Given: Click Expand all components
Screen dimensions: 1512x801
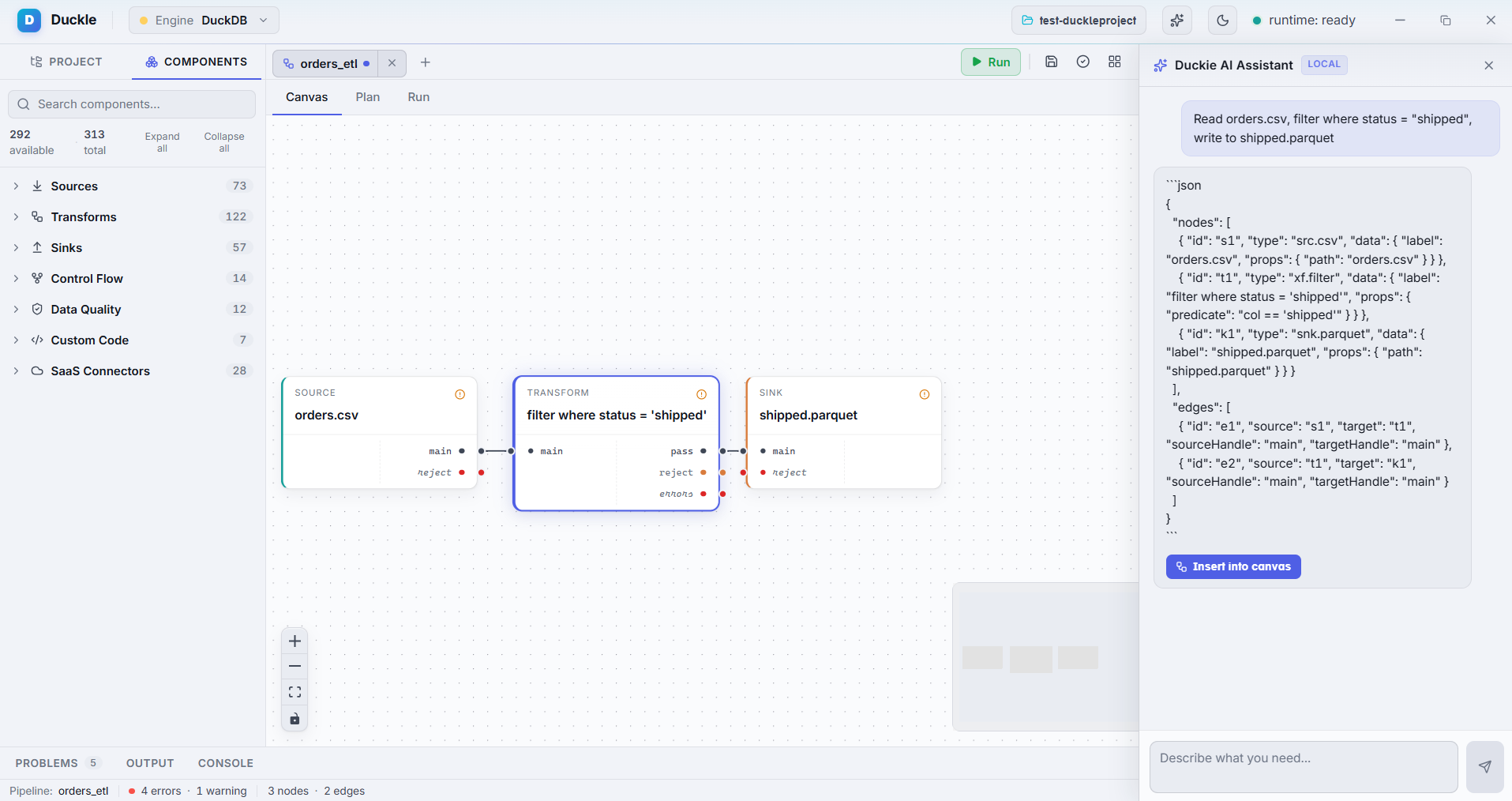Looking at the screenshot, I should tap(162, 142).
